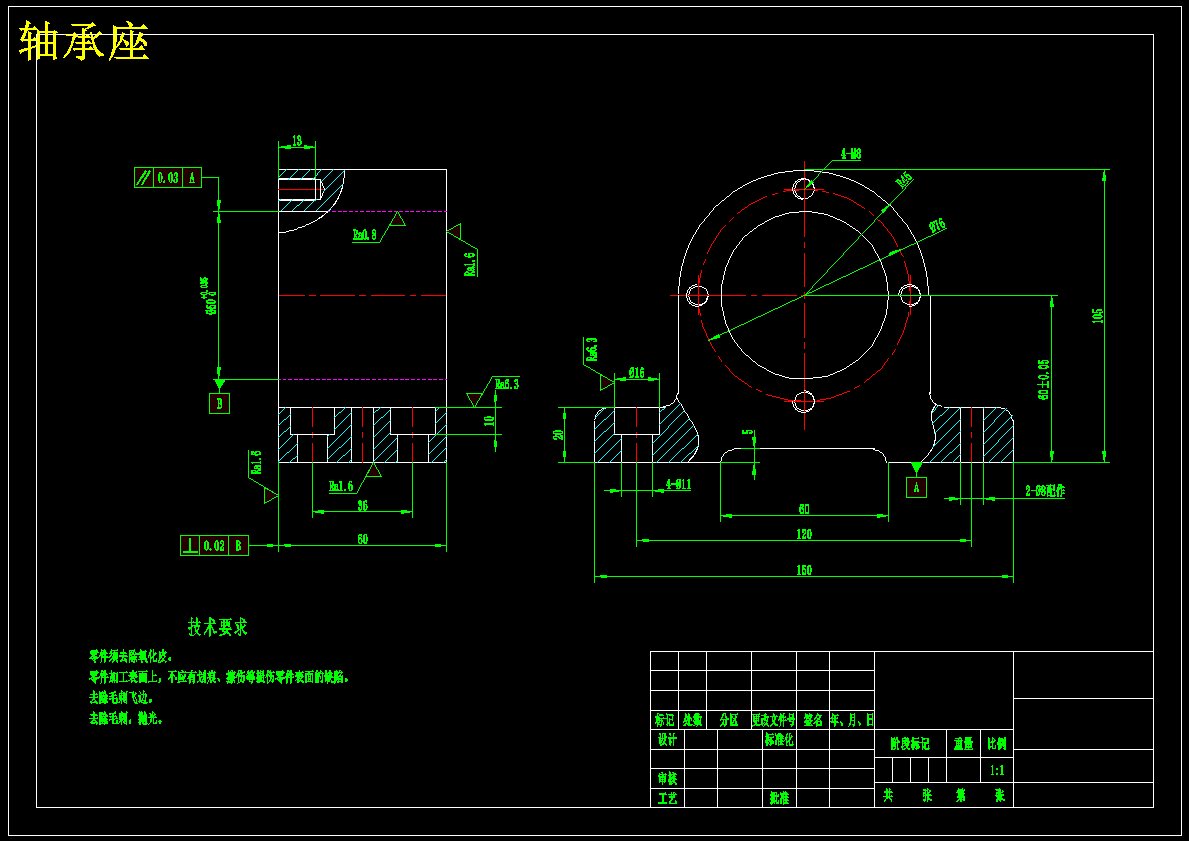Screen dimensions: 1189x841
Task: Click the "5" slot depth dimension
Action: click(x=748, y=433)
